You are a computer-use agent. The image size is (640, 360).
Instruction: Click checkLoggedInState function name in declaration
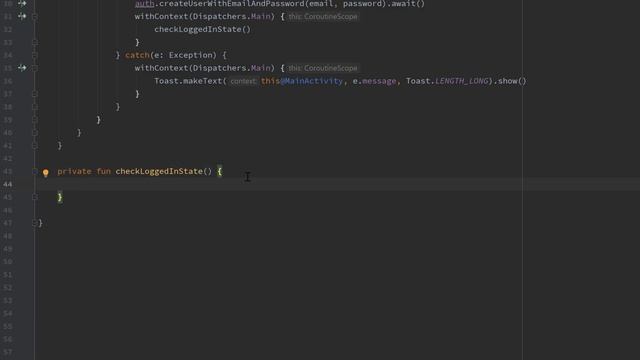[x=159, y=171]
